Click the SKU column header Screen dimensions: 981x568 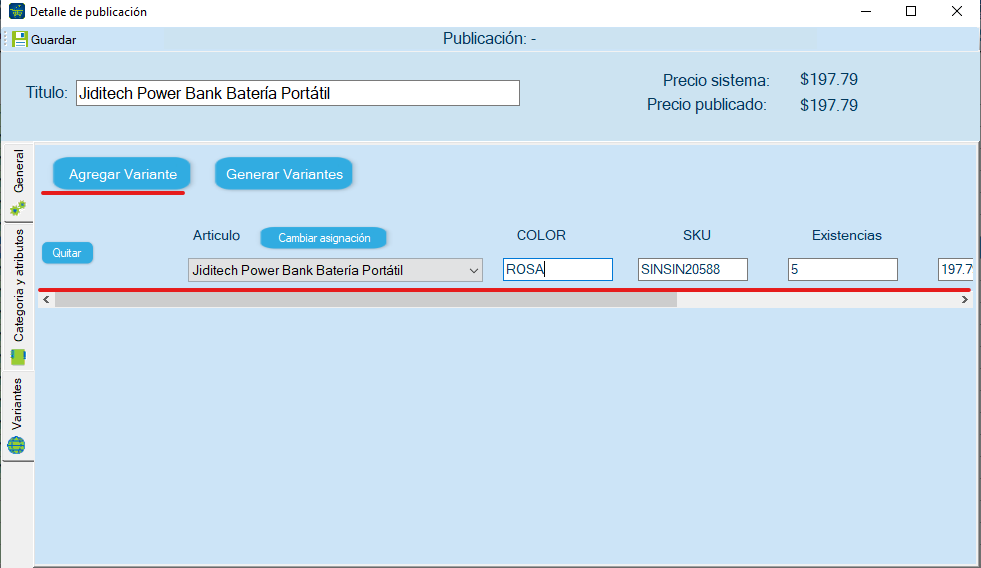(x=696, y=235)
